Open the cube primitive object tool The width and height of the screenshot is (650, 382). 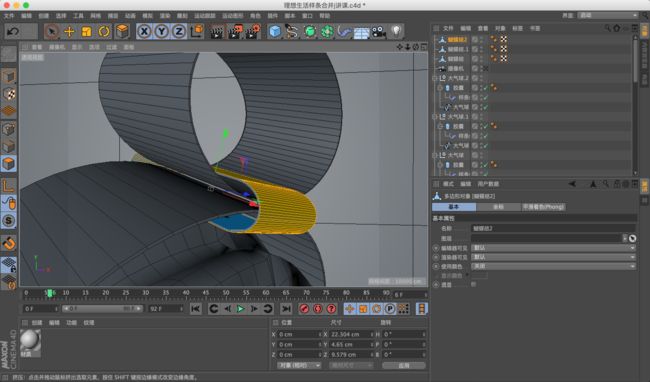point(274,31)
